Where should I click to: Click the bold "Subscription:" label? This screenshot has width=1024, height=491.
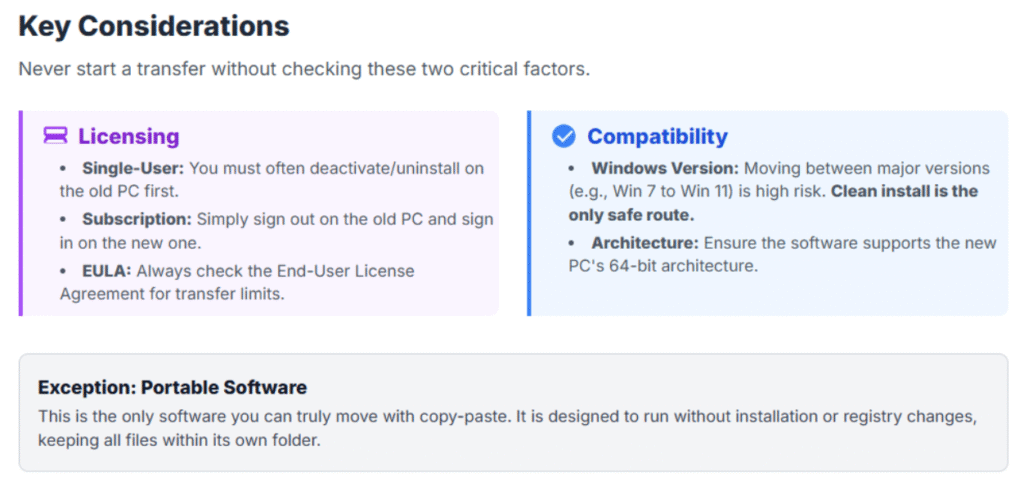click(136, 219)
